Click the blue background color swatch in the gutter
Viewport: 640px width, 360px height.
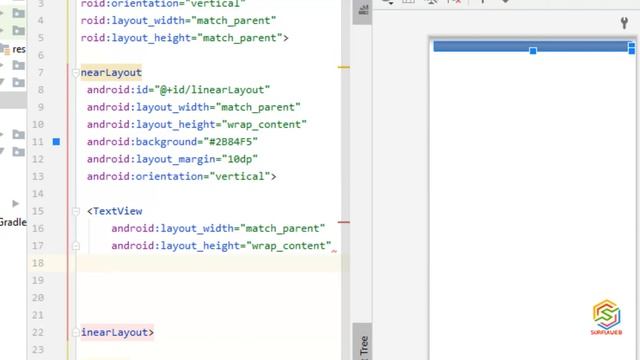click(x=56, y=142)
